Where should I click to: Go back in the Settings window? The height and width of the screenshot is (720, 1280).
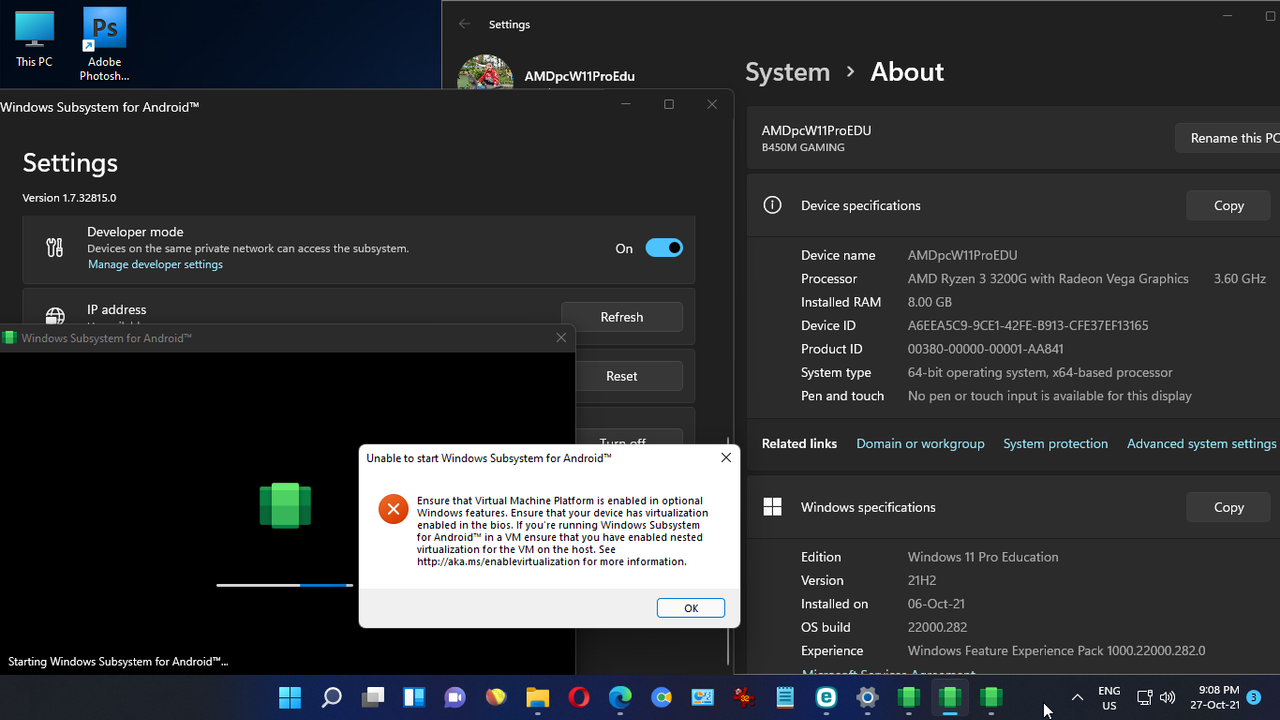[463, 24]
